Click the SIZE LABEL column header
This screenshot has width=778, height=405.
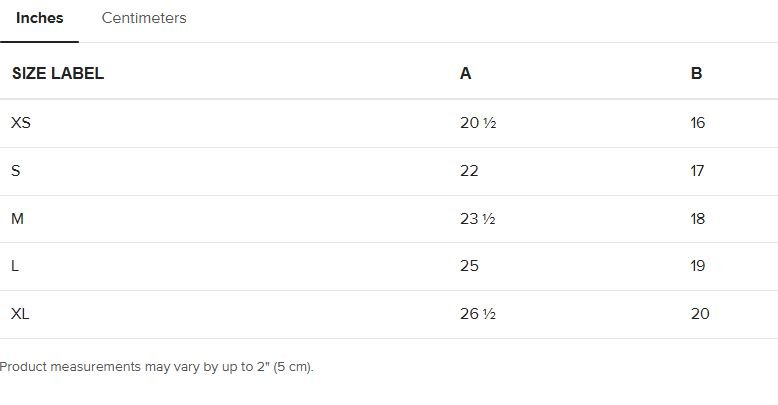57,73
